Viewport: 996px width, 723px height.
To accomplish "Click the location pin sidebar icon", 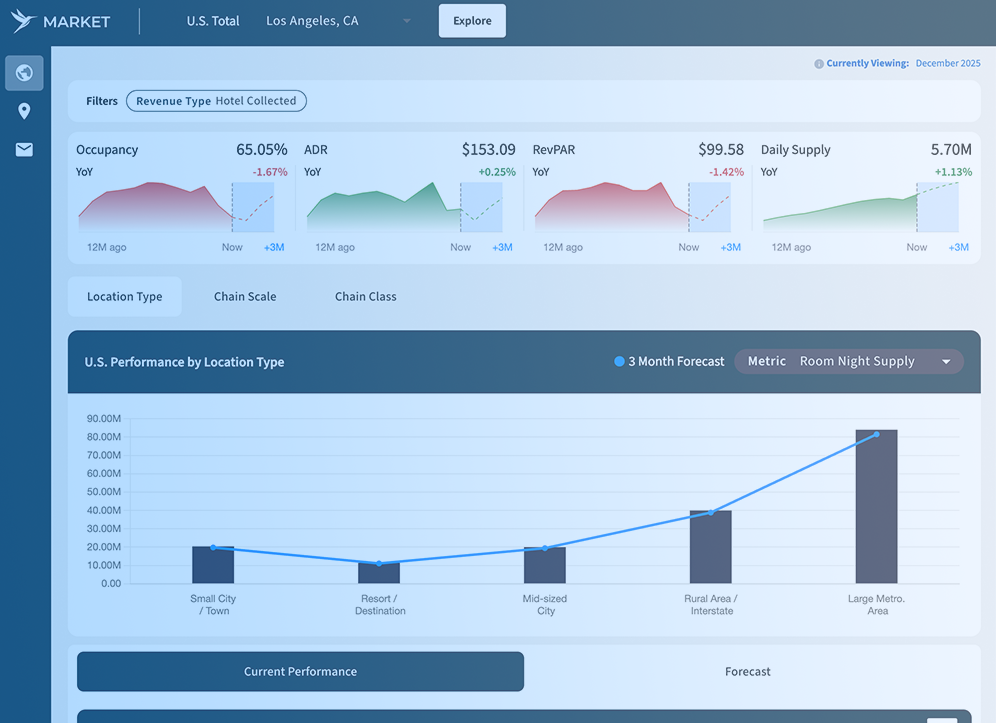I will 24,111.
